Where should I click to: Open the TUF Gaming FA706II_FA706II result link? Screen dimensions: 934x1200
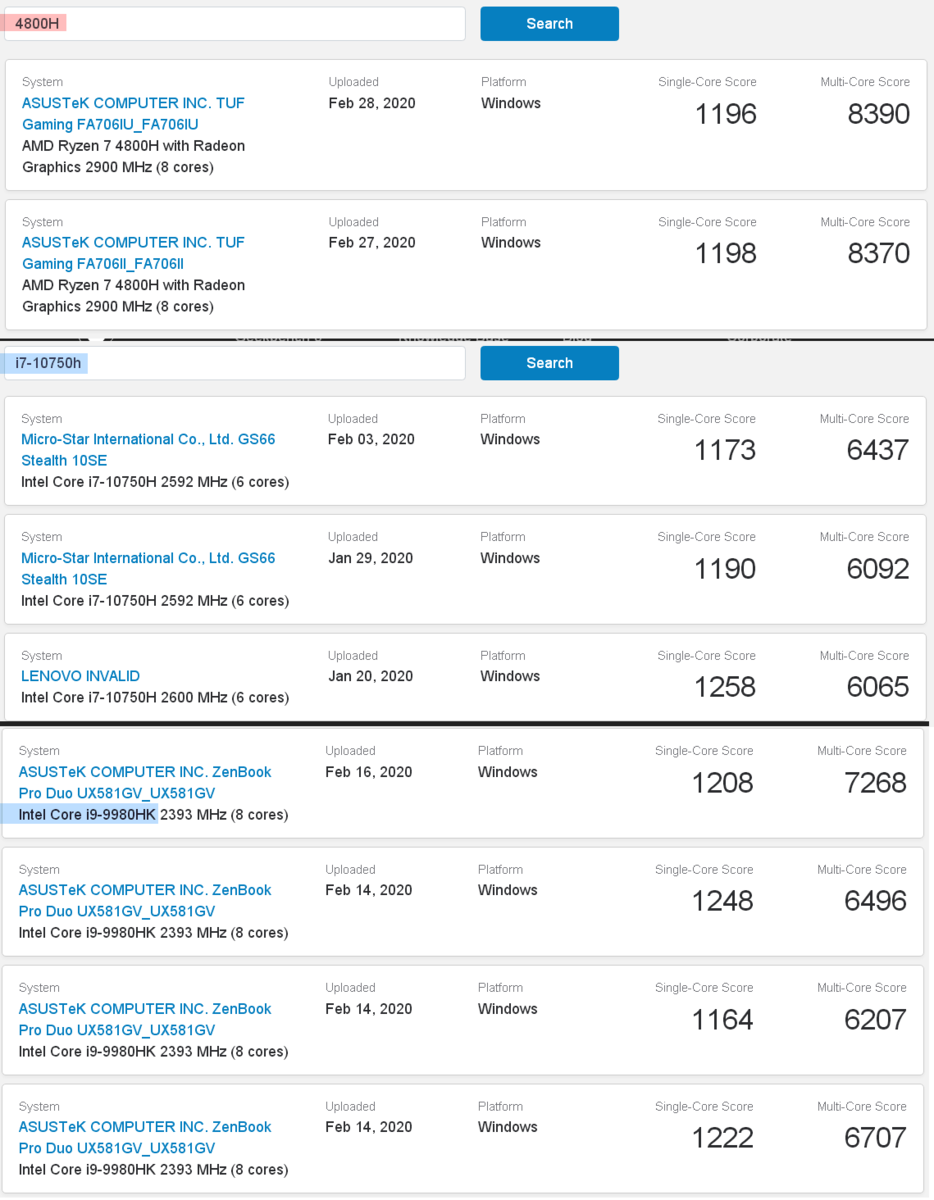(x=133, y=253)
